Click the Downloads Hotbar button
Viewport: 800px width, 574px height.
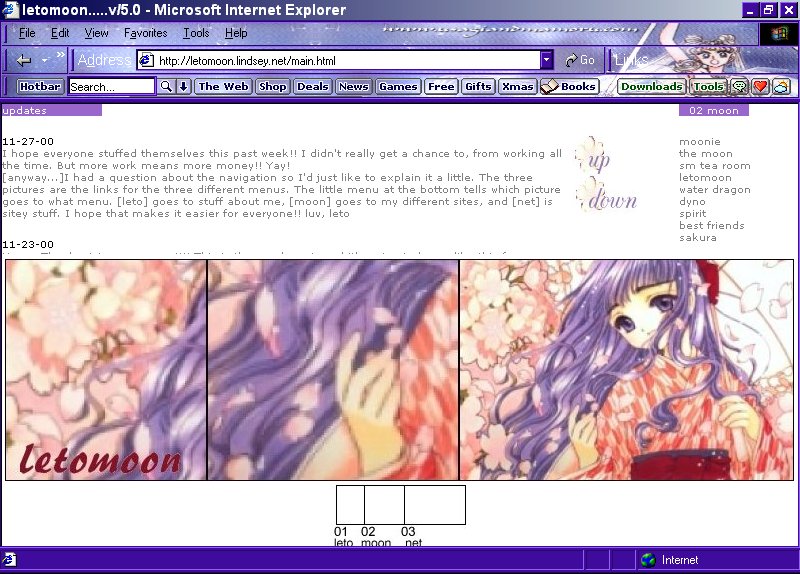coord(652,87)
